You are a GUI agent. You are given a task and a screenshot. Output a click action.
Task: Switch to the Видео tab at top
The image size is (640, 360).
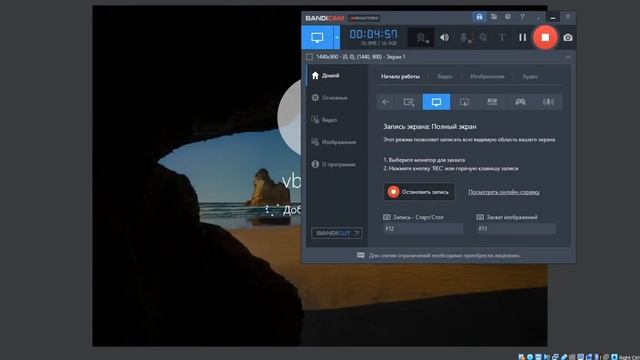[445, 76]
